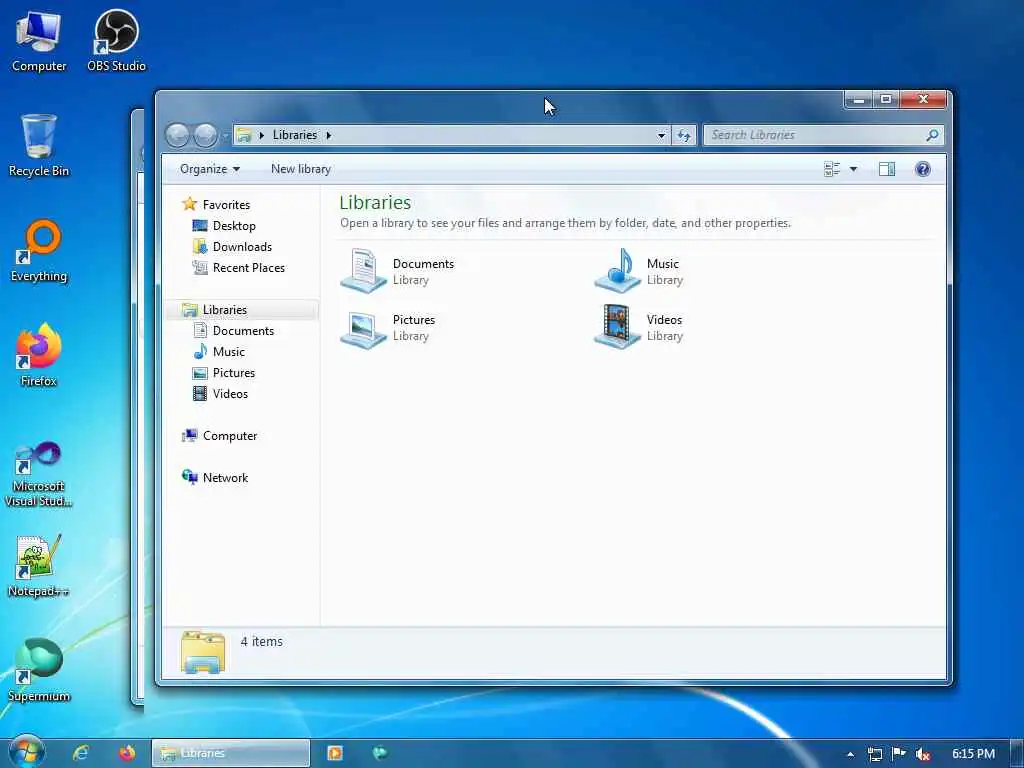Open Action Center flag icon

coord(898,754)
